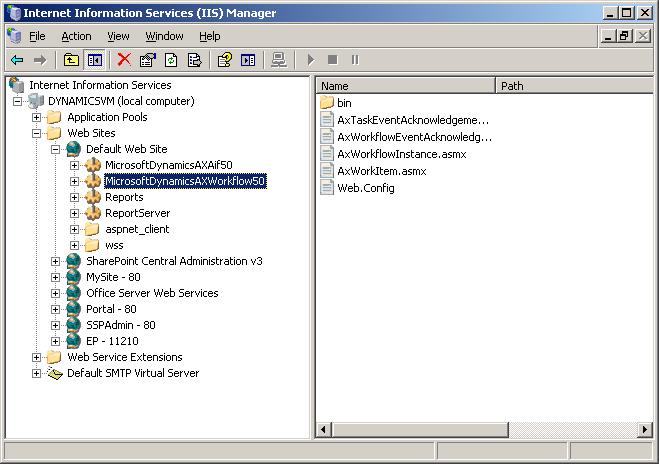Toggle the Show/Hide Action Pane icon
Viewport: 659px width, 464px height.
pos(248,60)
